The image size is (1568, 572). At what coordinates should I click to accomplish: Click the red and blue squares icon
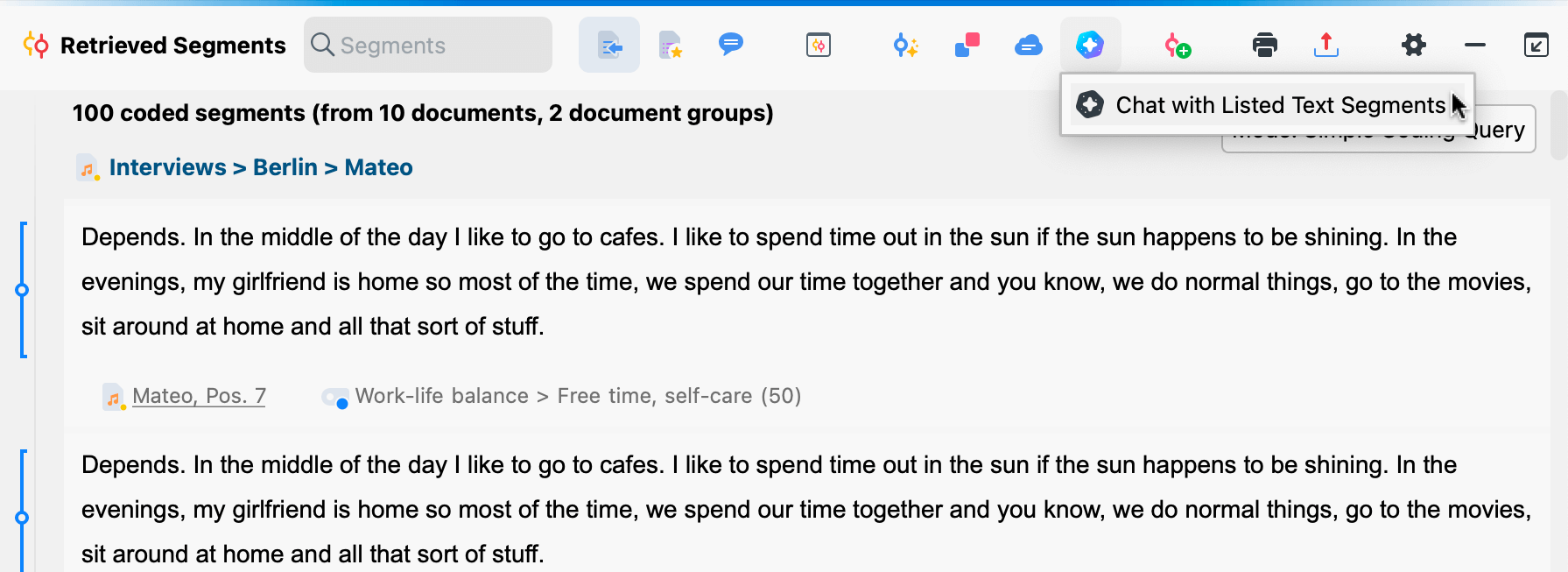tap(967, 45)
